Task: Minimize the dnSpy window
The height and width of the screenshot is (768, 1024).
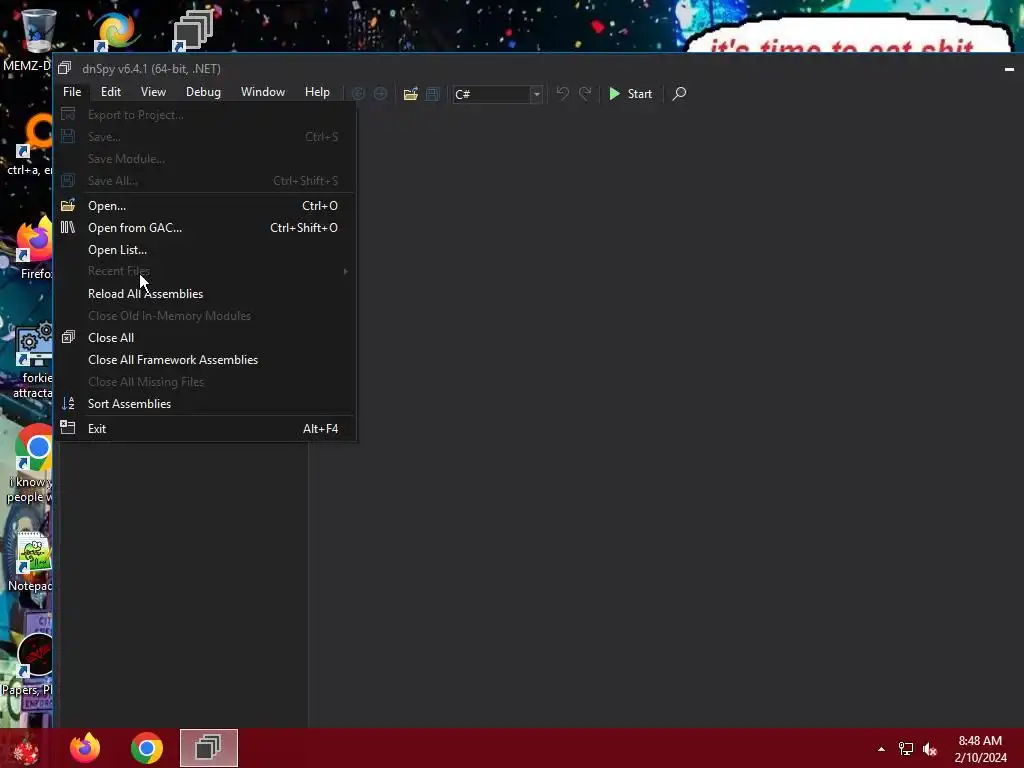Action: point(1009,69)
